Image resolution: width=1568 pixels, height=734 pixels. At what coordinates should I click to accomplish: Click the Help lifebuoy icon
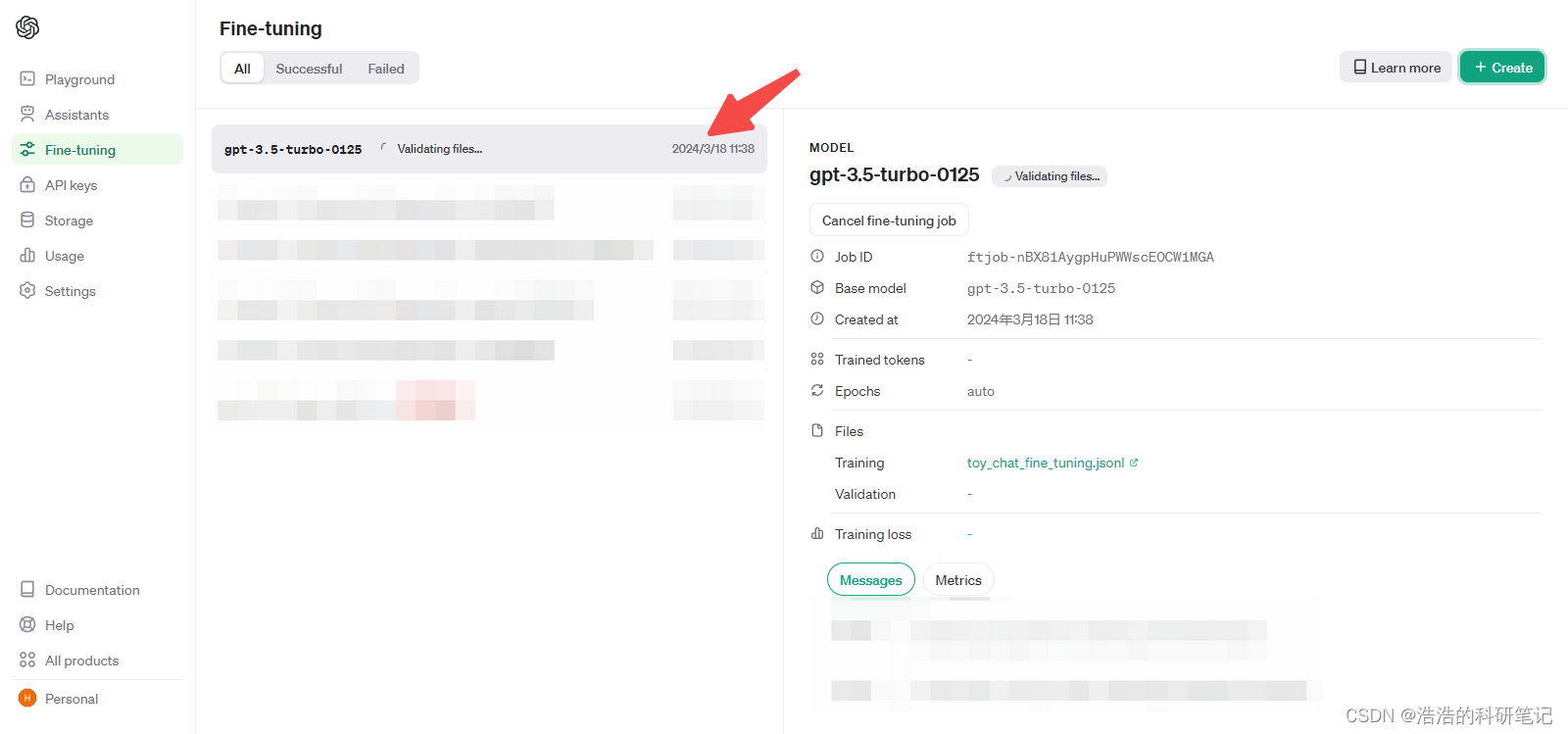[27, 624]
